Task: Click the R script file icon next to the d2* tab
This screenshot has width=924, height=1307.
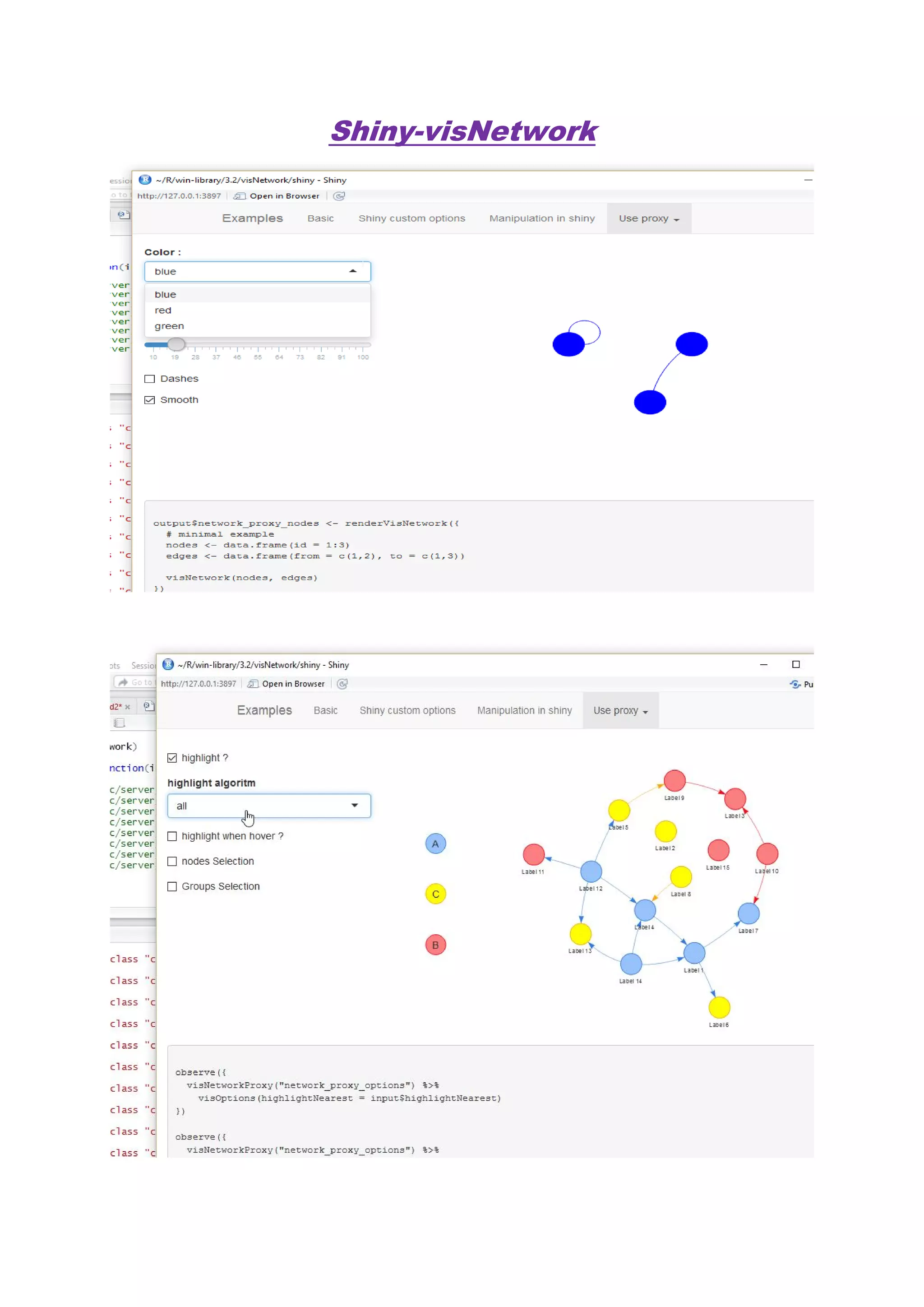Action: [x=148, y=706]
